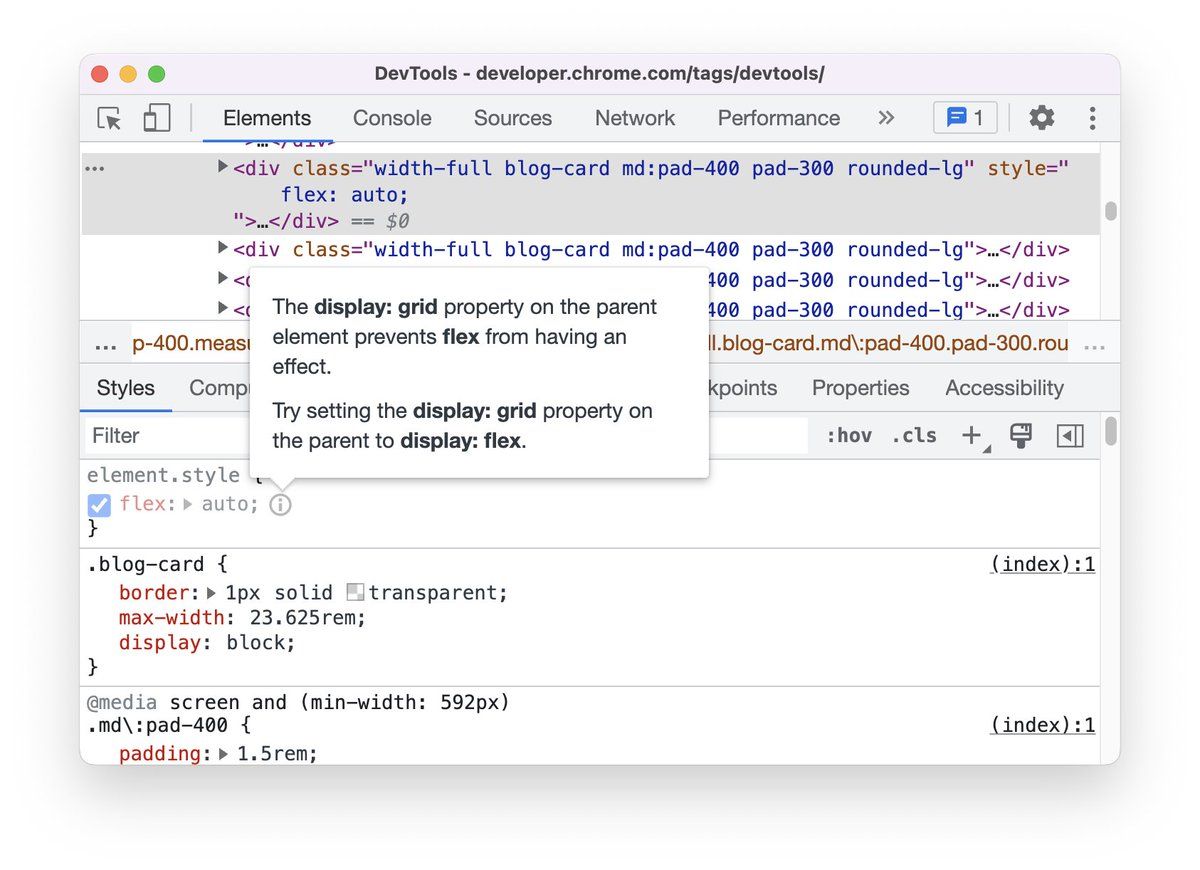Toggle the .cls element classes panel
This screenshot has height=870, width=1200.
coord(913,435)
